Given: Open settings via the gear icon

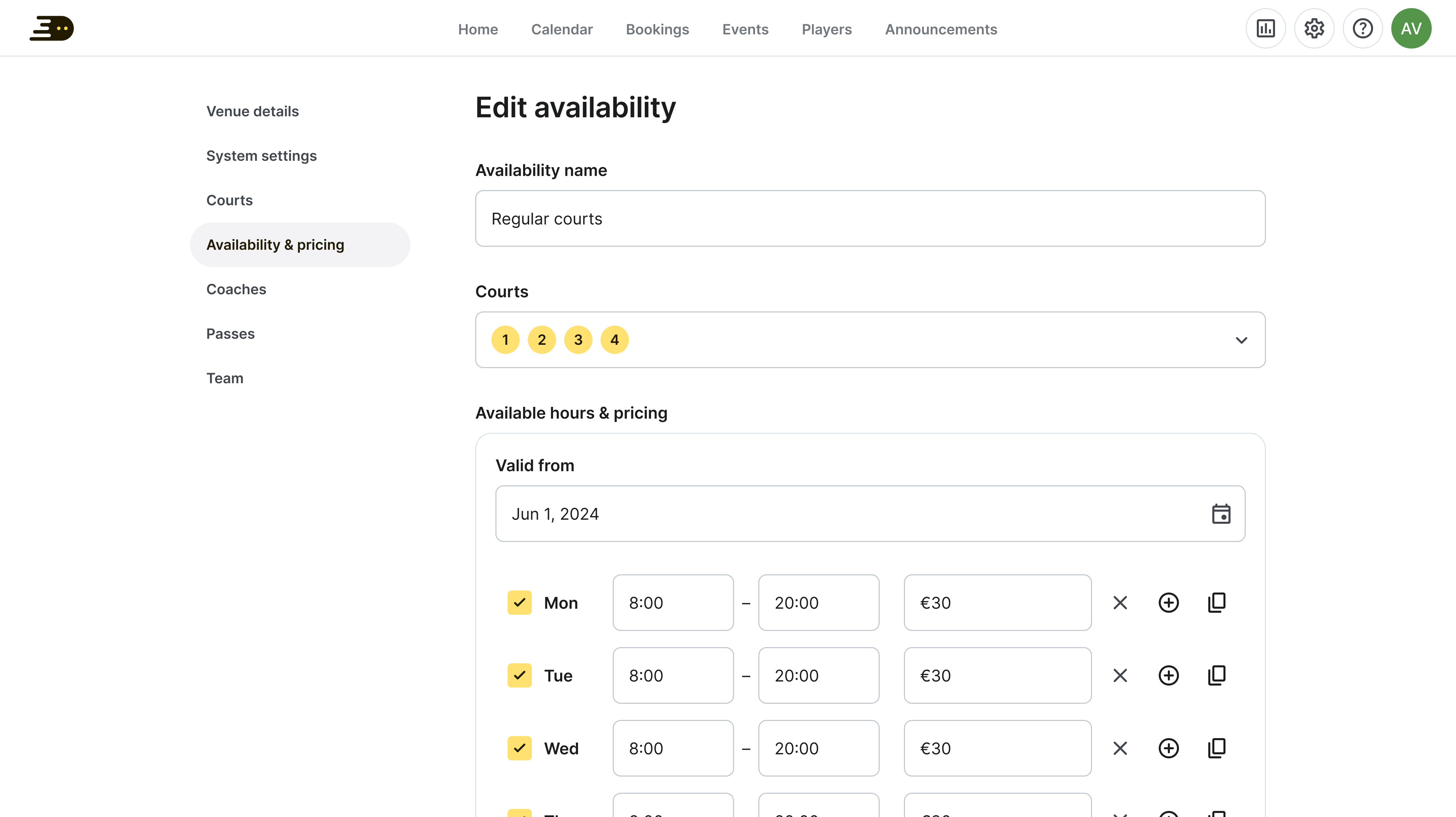Looking at the screenshot, I should 1314,28.
